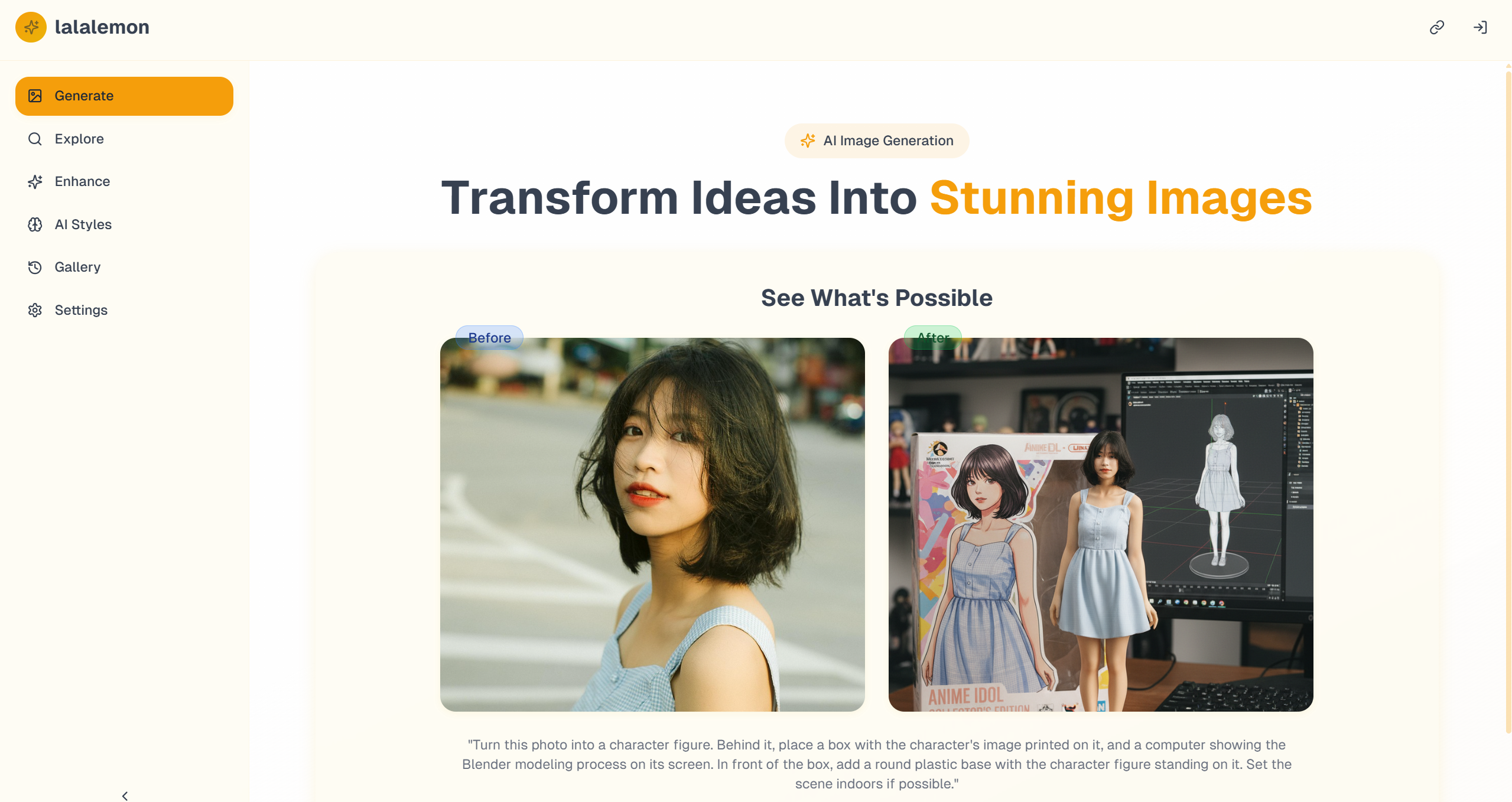Screen dimensions: 1512x802
Task: Click the lalalemon sparkle logo icon
Action: click(x=31, y=27)
